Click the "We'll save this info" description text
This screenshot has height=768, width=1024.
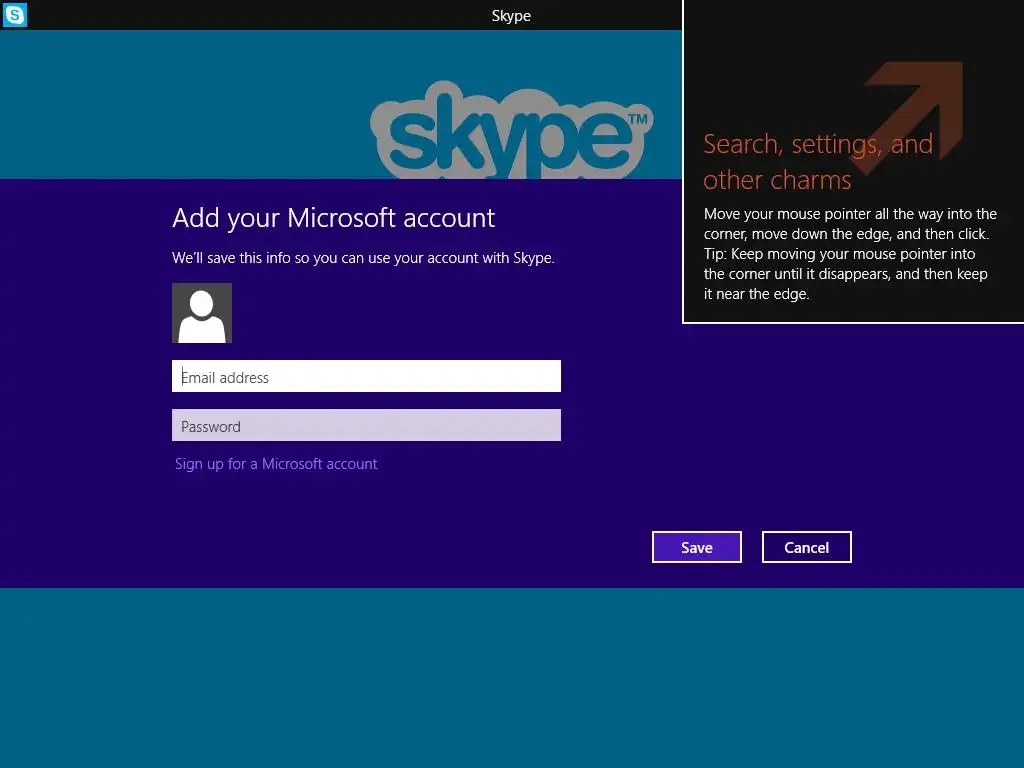(363, 258)
